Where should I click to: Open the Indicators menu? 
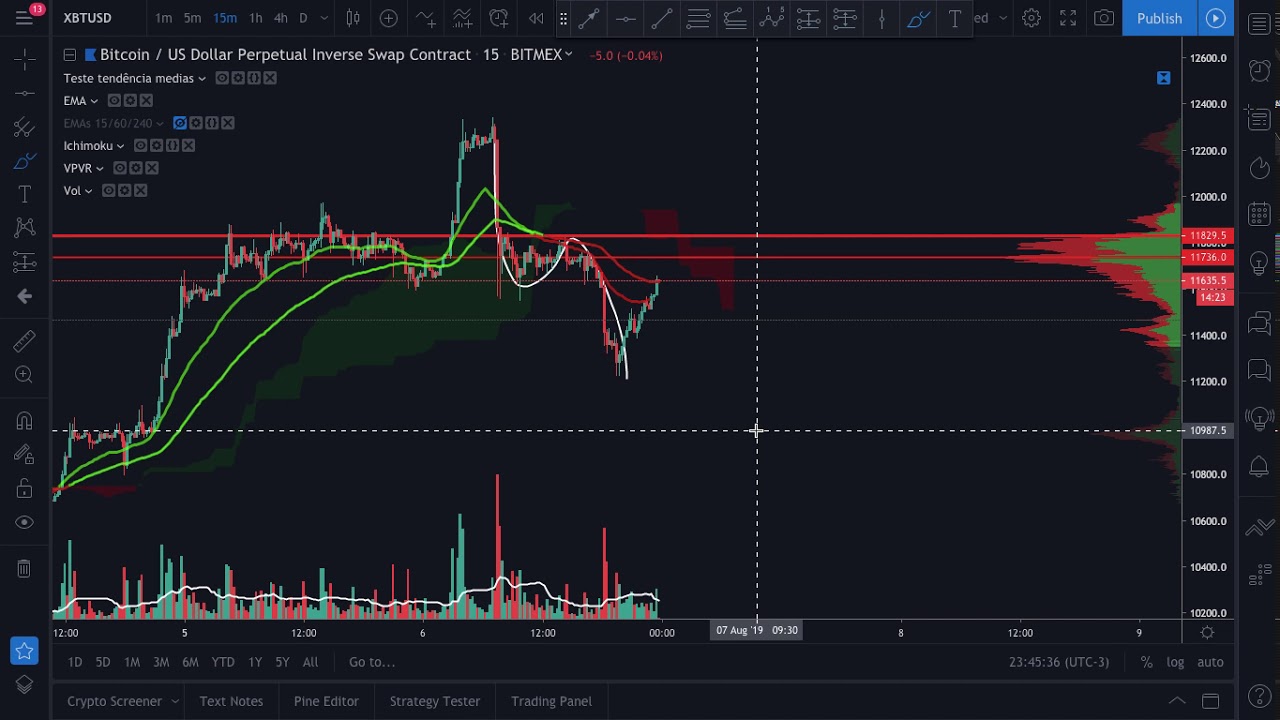click(x=426, y=18)
